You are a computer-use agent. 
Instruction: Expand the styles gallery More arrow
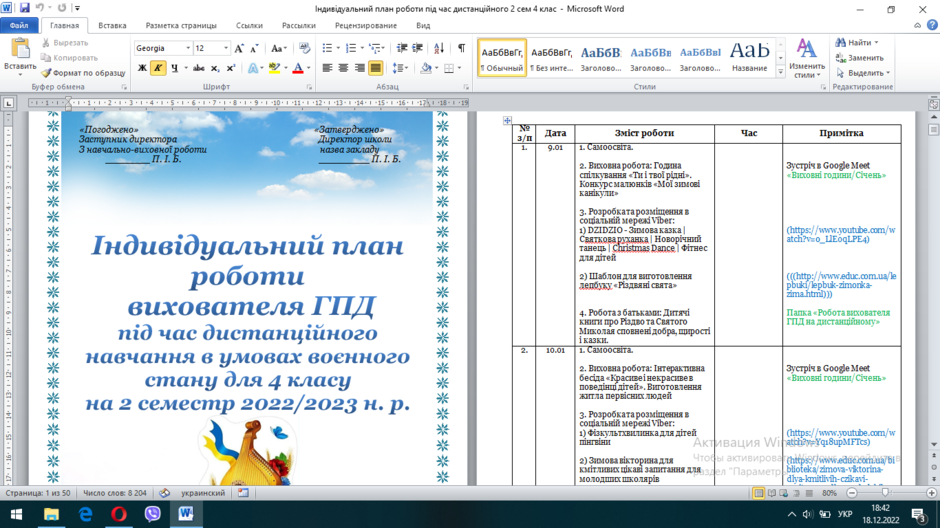(x=781, y=72)
